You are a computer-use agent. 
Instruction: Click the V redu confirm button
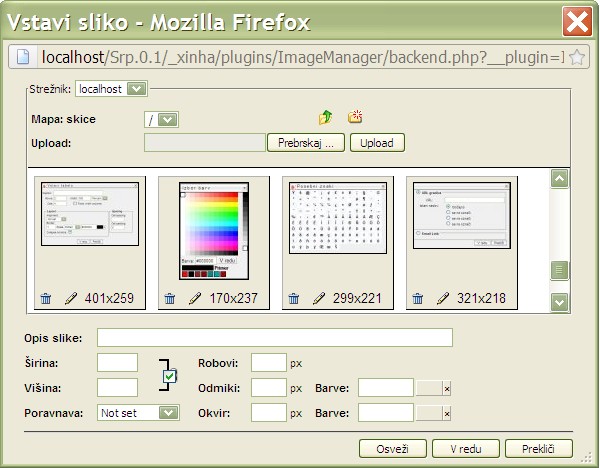pyautogui.click(x=467, y=448)
